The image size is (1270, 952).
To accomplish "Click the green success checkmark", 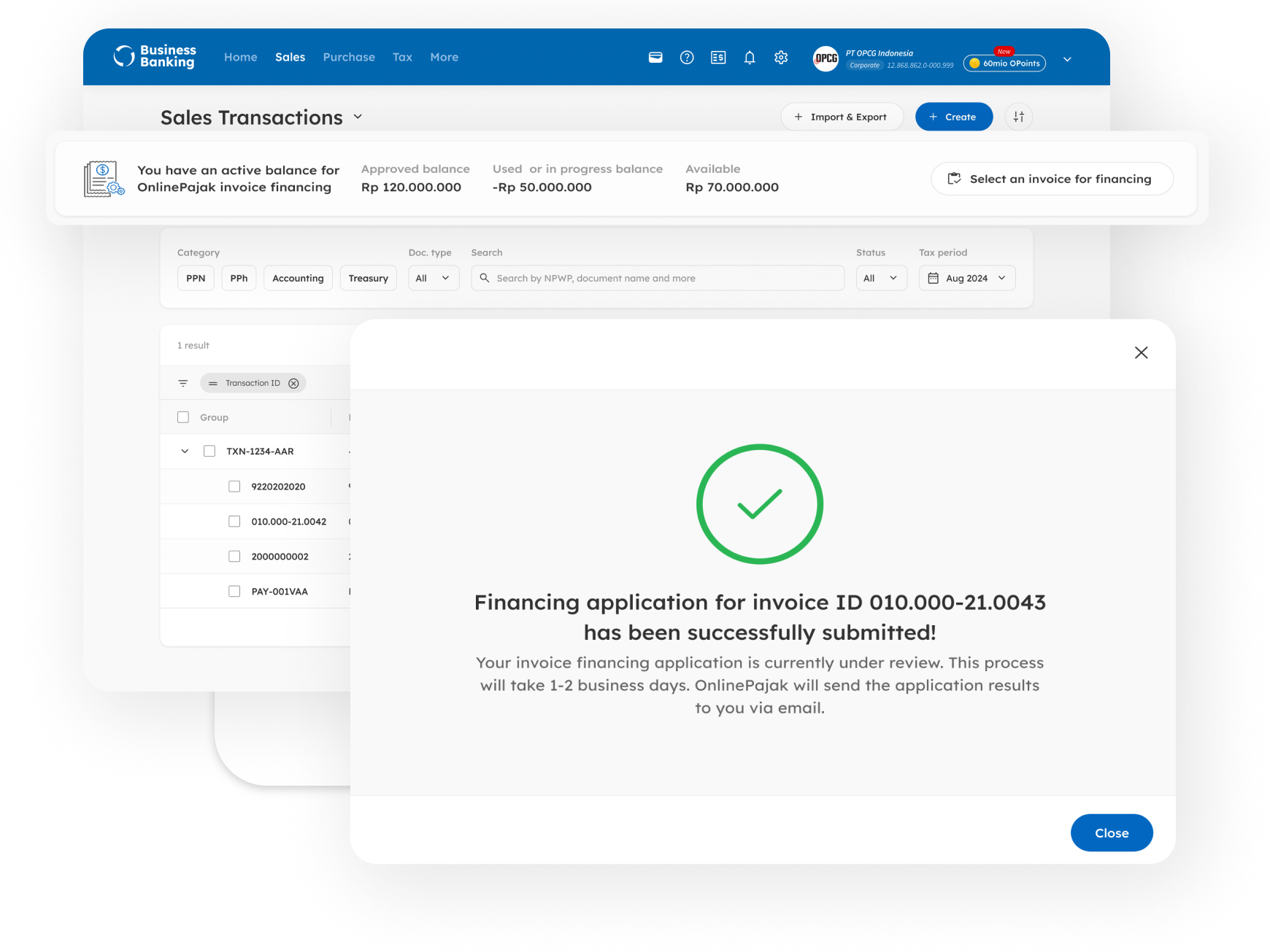I will coord(760,504).
